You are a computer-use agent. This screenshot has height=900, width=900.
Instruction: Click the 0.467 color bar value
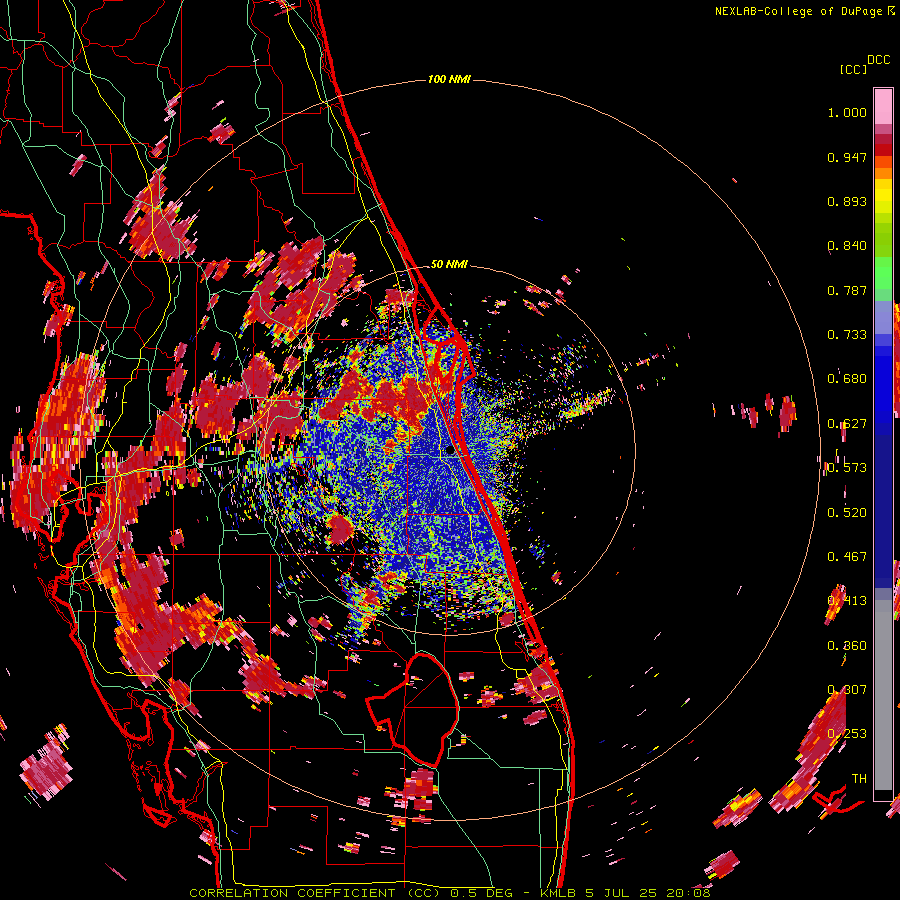847,557
